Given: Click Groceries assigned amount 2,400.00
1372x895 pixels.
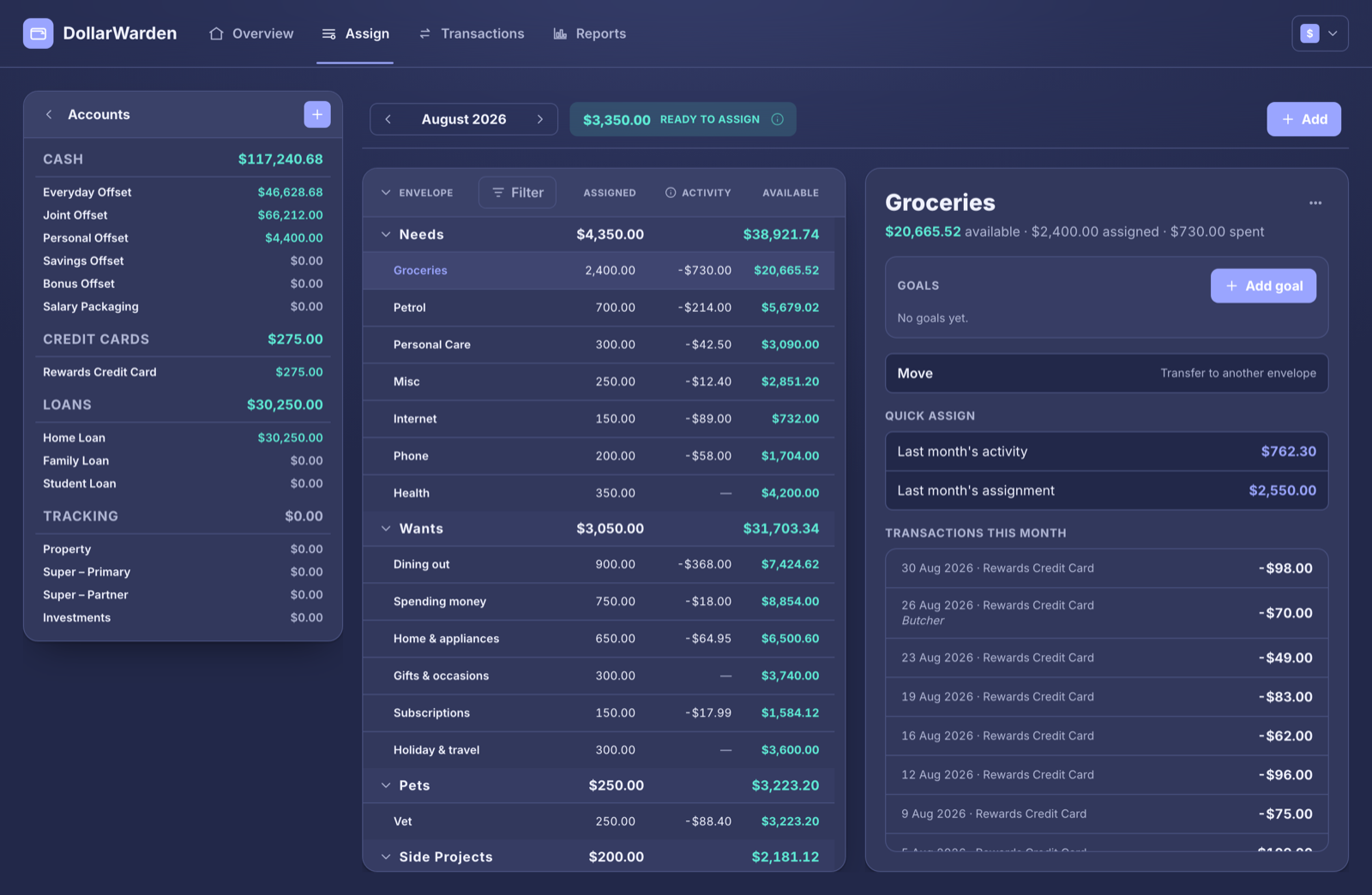Looking at the screenshot, I should 610,270.
